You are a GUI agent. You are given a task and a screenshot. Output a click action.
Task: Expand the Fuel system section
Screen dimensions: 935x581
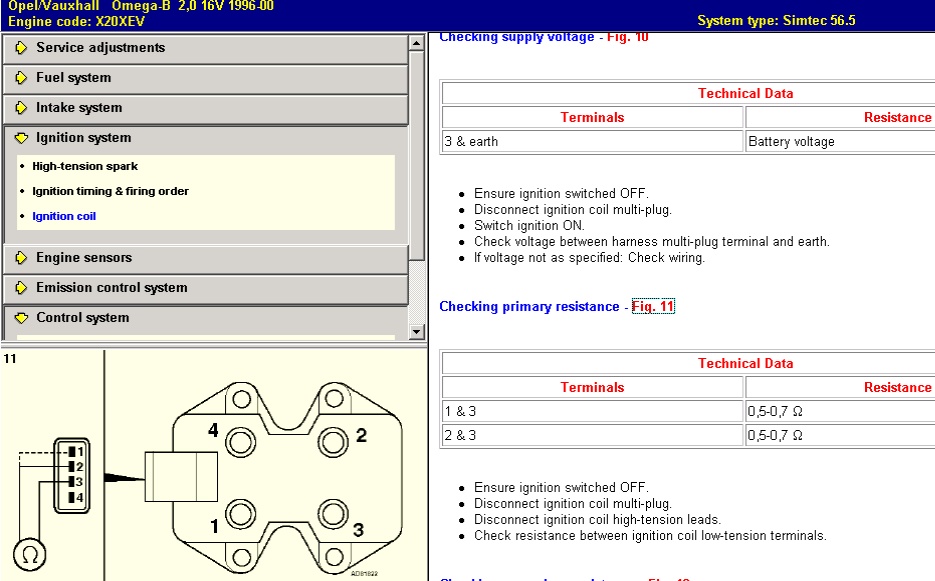pos(205,78)
